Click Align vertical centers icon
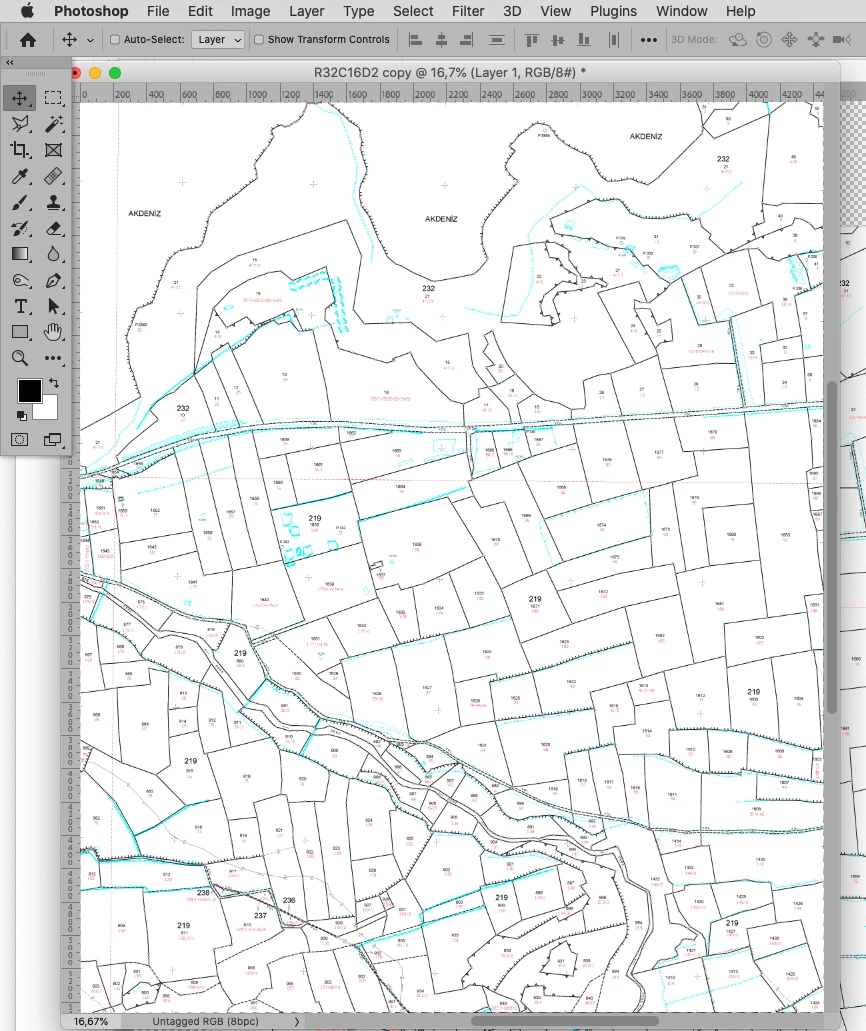This screenshot has width=866, height=1031. tap(558, 40)
